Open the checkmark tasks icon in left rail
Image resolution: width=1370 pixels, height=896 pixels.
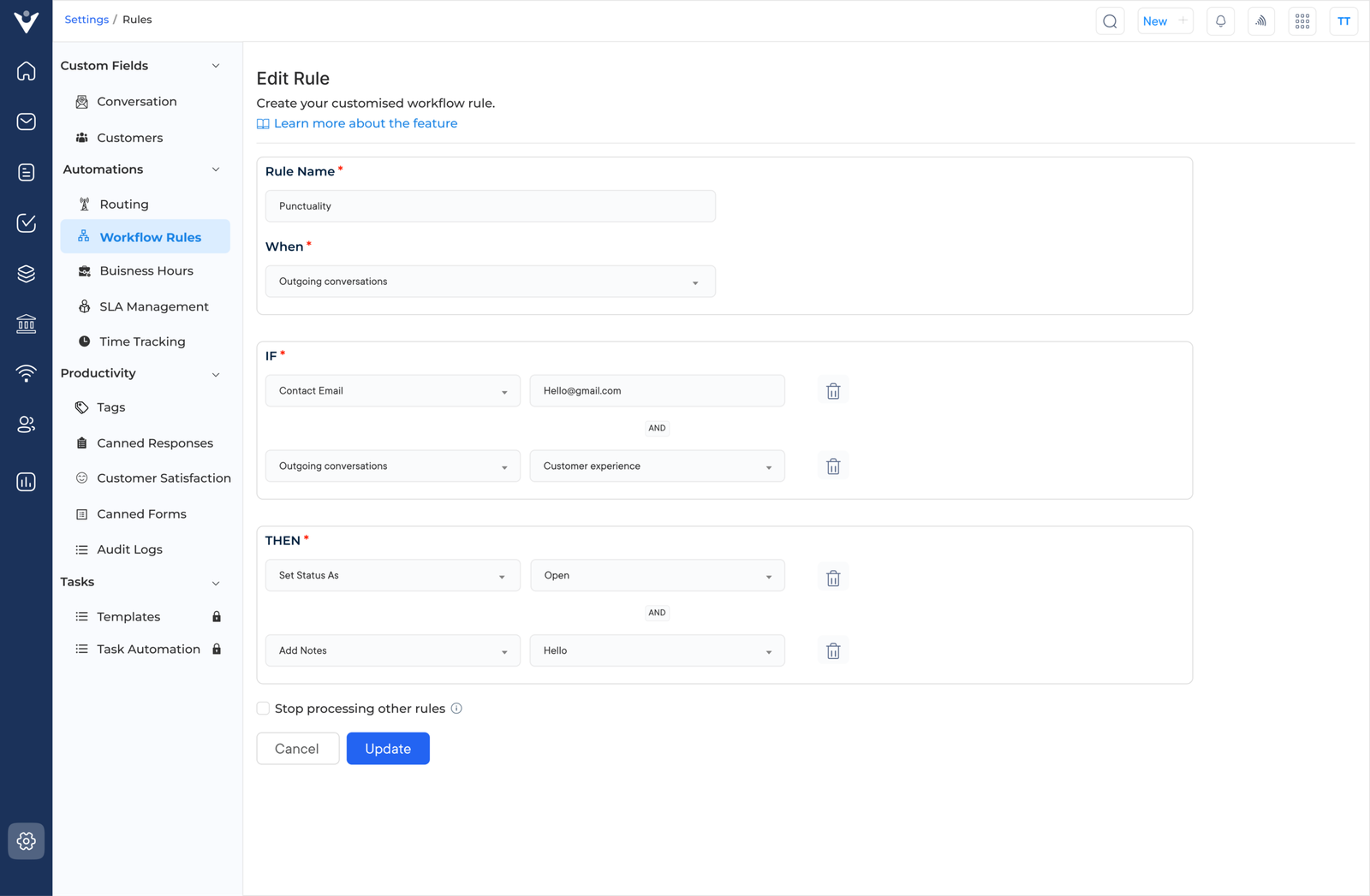27,223
